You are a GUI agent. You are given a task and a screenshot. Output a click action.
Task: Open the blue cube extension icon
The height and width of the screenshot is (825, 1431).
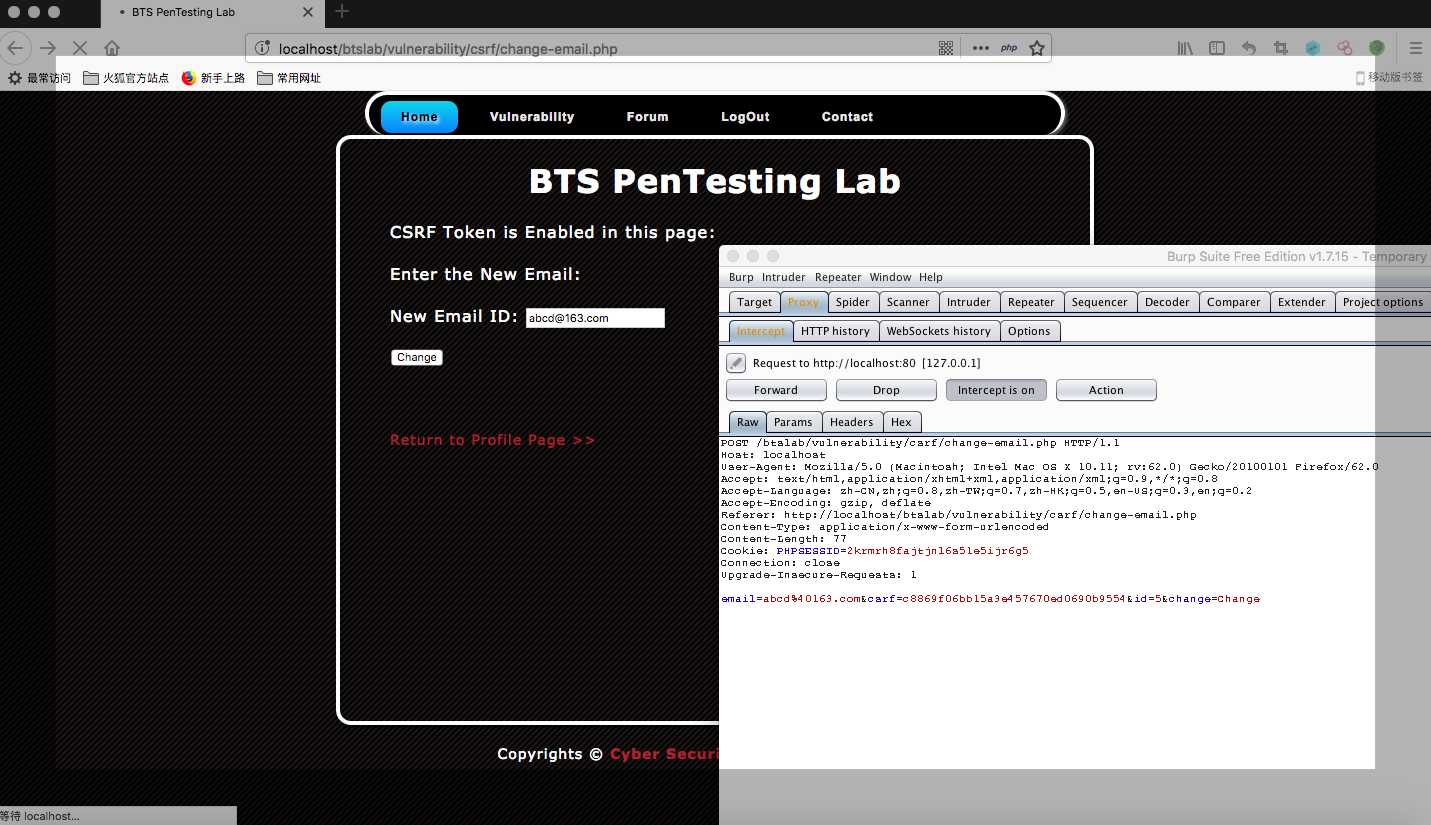tap(1313, 48)
